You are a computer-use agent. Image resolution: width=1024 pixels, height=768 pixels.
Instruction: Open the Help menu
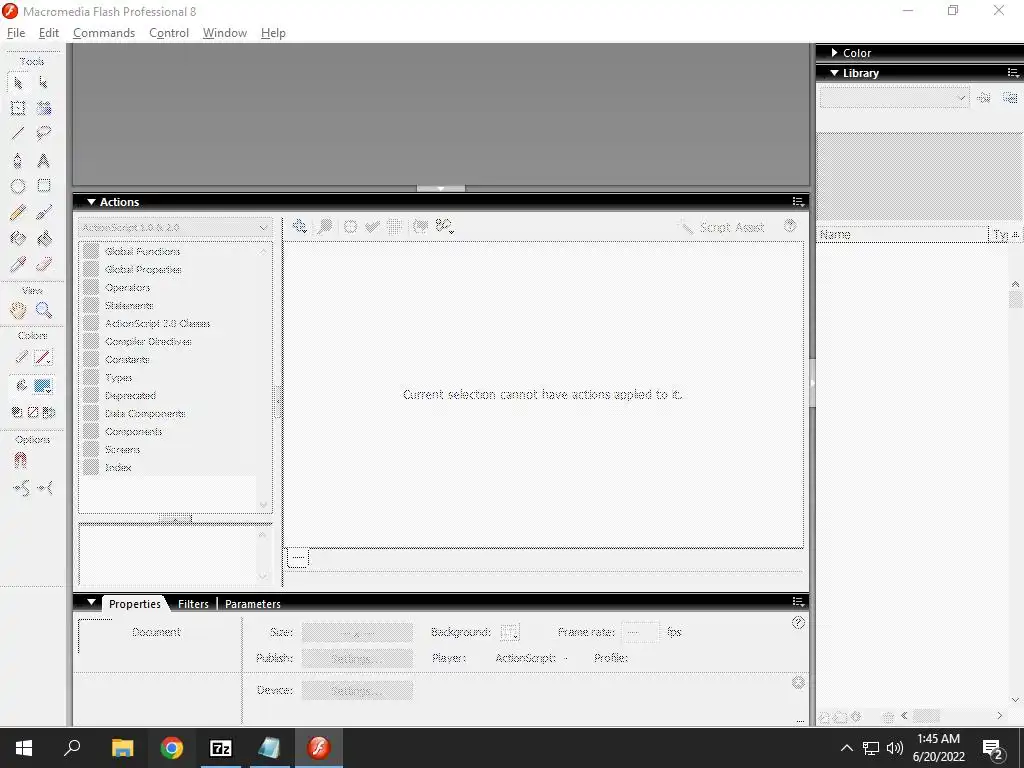(273, 33)
